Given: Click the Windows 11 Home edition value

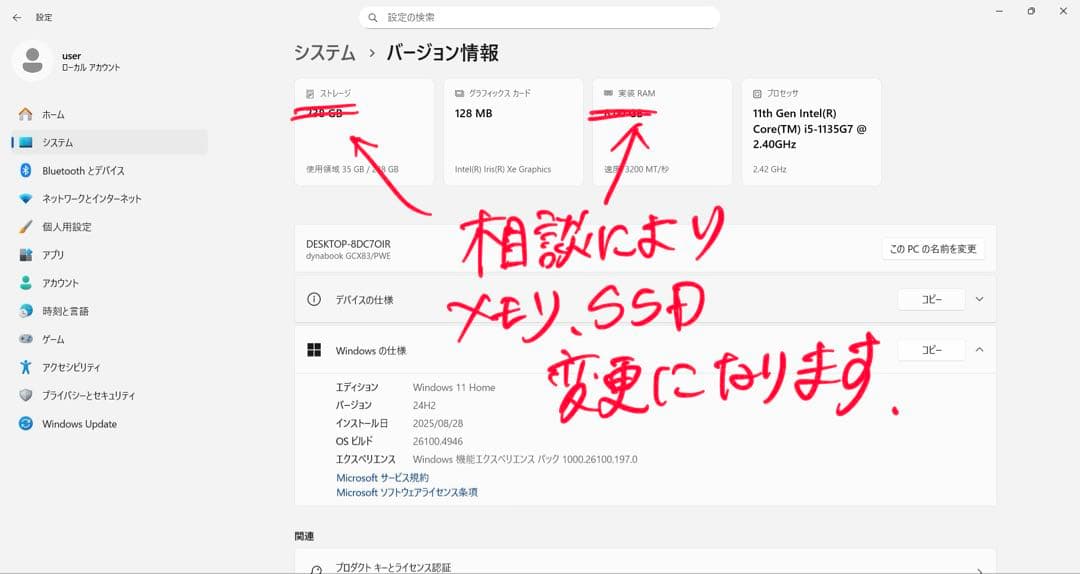Looking at the screenshot, I should [454, 387].
